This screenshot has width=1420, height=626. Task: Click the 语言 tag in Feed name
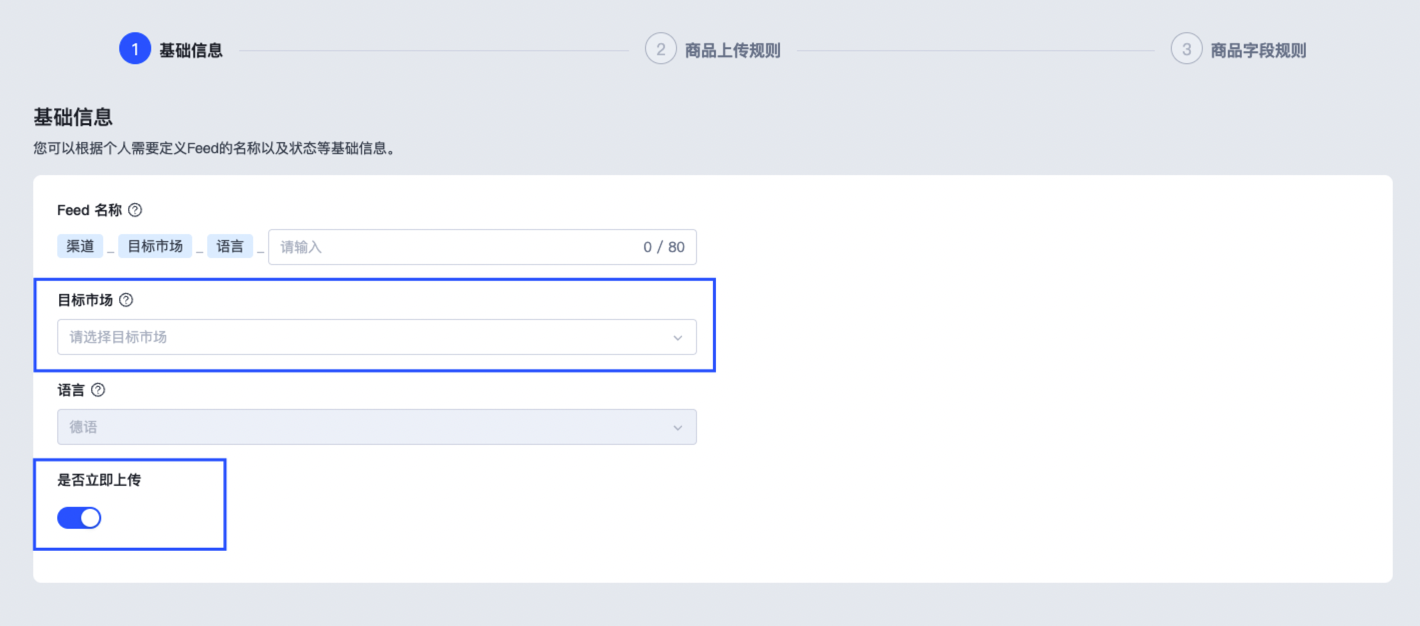tap(230, 246)
